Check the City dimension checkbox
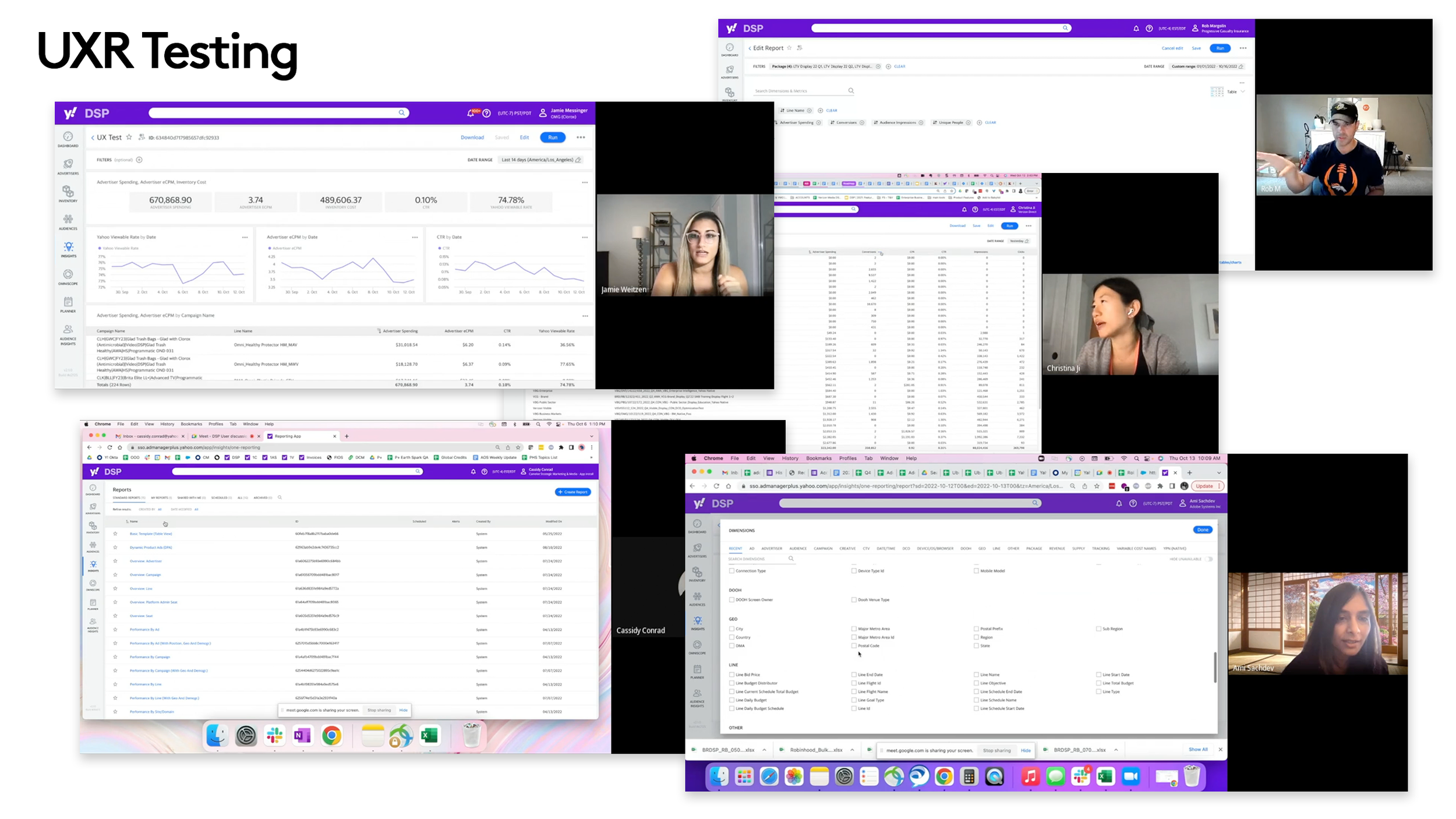 pos(732,629)
